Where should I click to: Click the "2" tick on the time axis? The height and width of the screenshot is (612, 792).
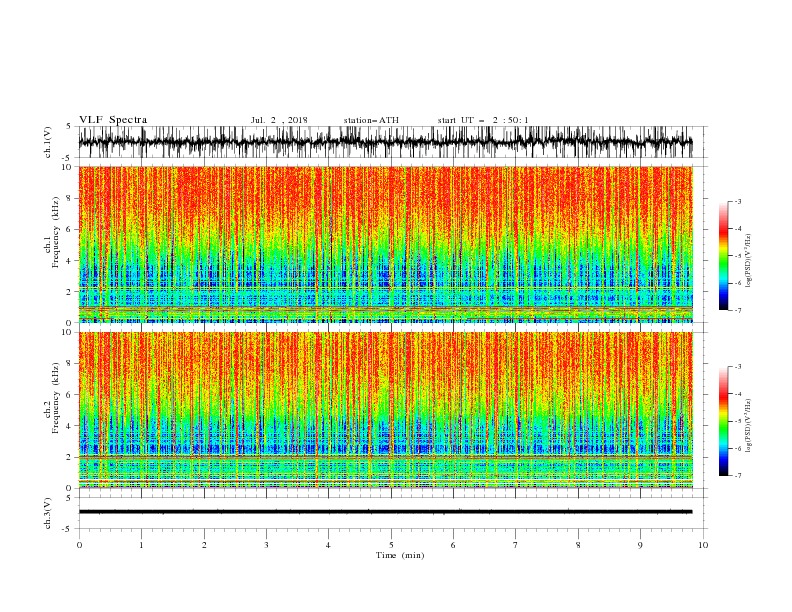(204, 545)
